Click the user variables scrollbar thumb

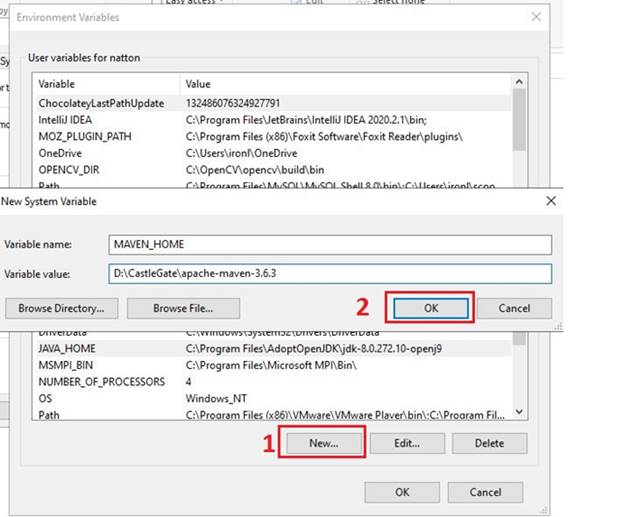(519, 119)
